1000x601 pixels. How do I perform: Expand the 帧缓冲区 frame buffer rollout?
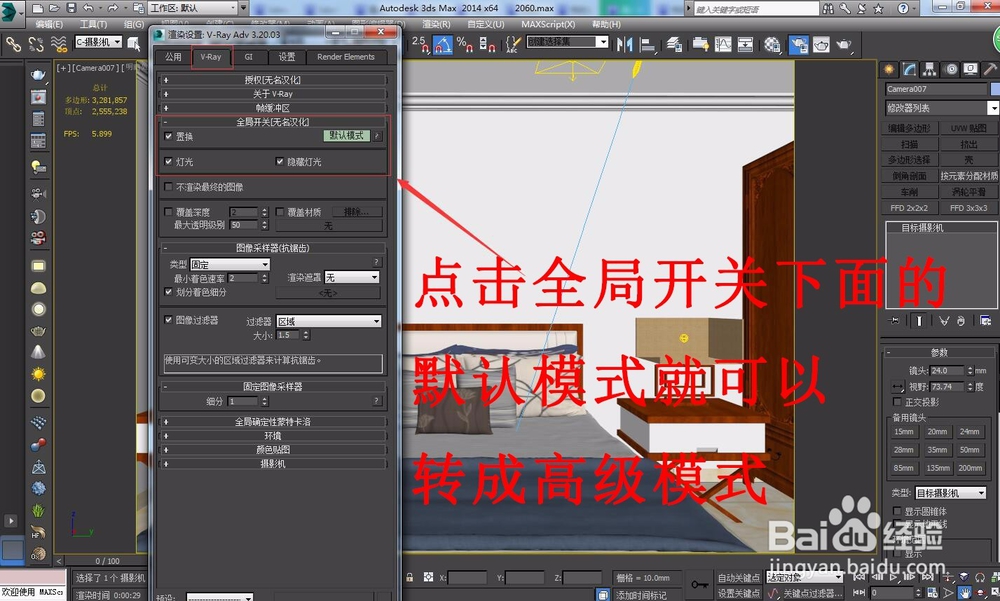click(x=272, y=108)
